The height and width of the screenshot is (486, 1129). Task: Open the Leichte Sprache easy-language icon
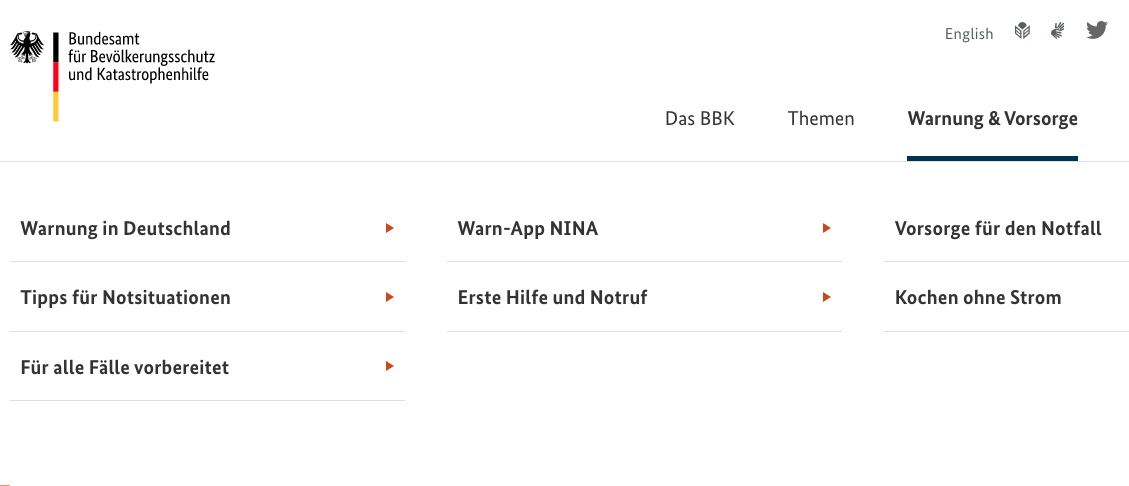(1022, 31)
